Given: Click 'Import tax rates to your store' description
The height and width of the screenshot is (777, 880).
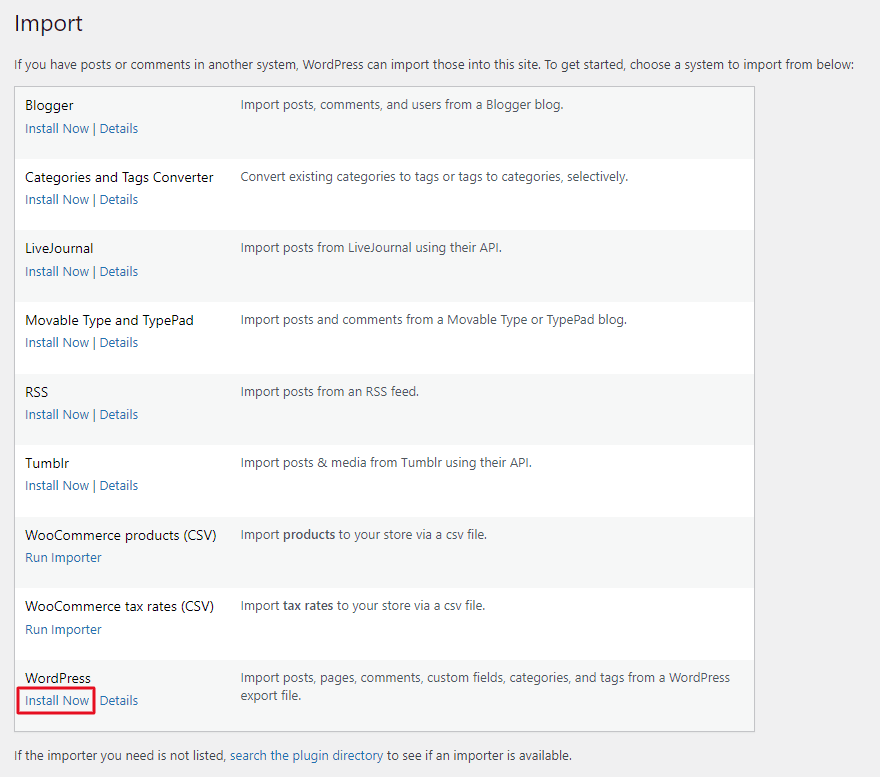Looking at the screenshot, I should coord(363,606).
